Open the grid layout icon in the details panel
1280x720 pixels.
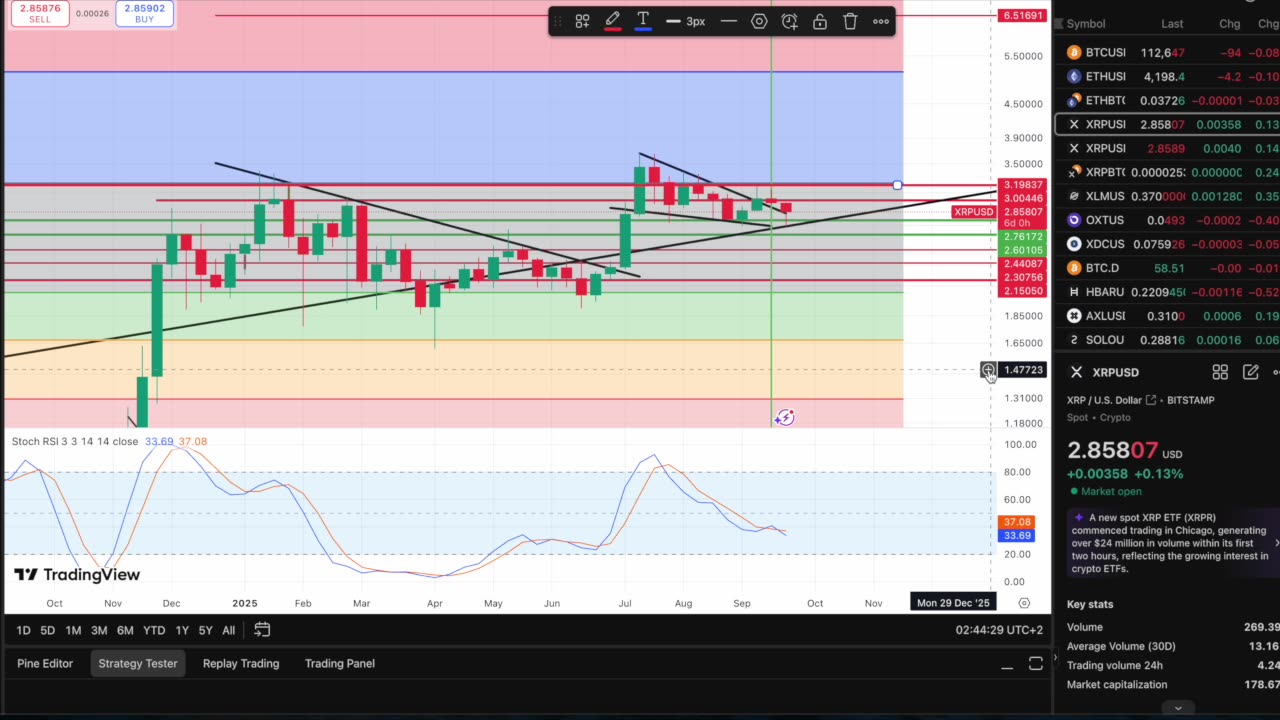click(x=1220, y=372)
